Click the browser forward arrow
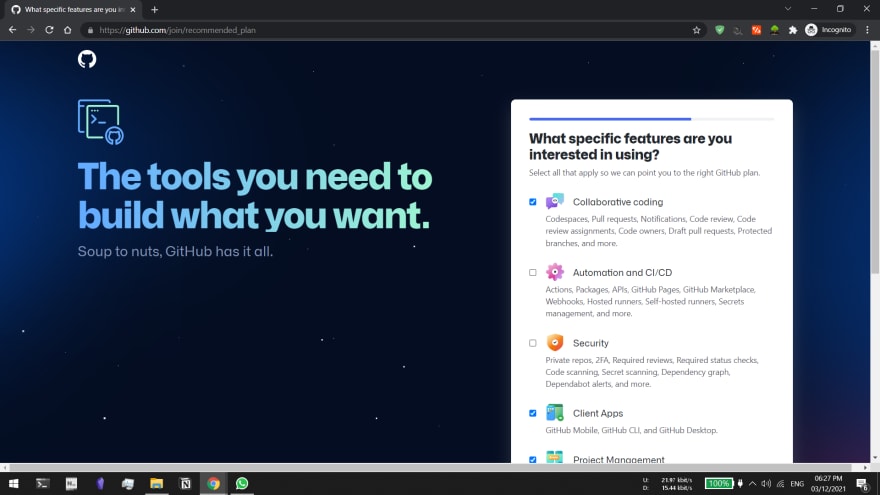 [31, 30]
